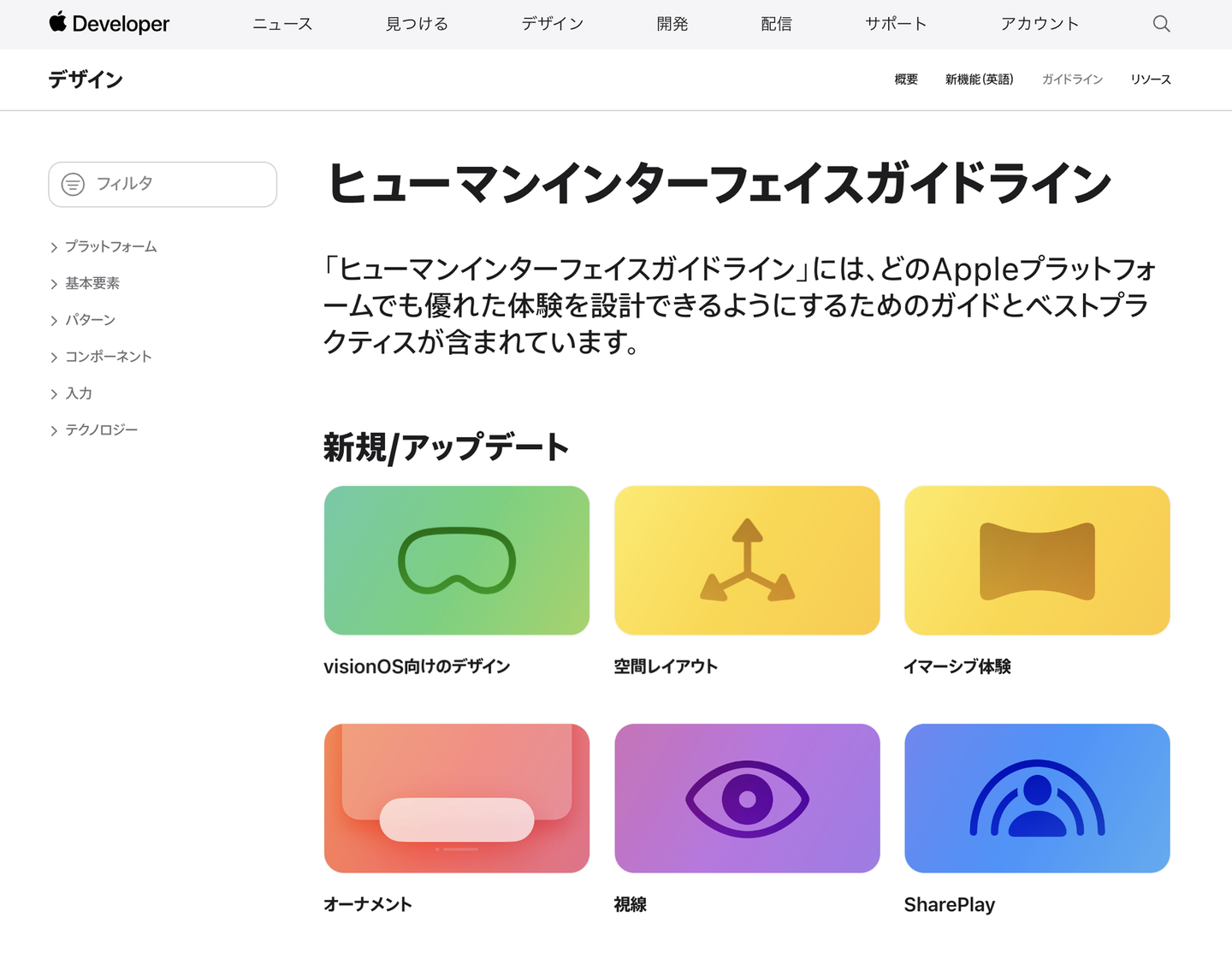Screen dimensions: 1232x964
Task: Click the 新規/アップデート section heading
Action: click(x=446, y=447)
